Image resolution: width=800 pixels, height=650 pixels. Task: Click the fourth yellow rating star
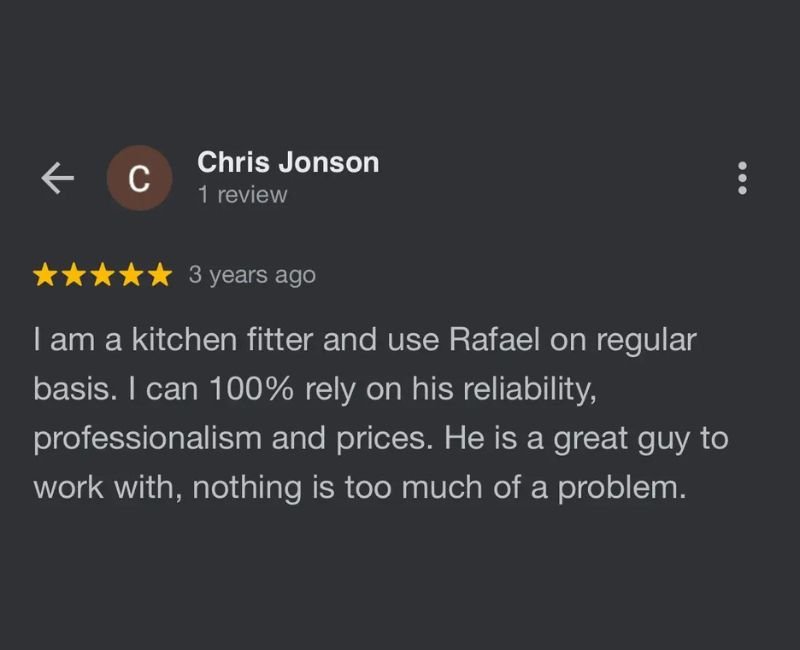coord(130,275)
